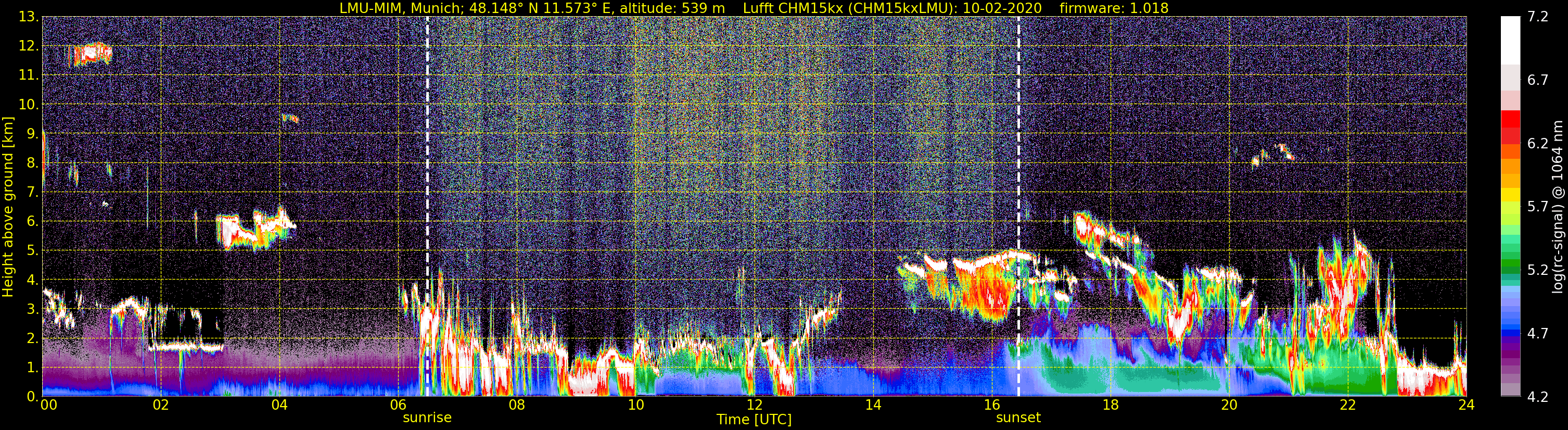This screenshot has width=1568, height=430.
Task: Click the x-axis tick label '24'
Action: point(1467,405)
